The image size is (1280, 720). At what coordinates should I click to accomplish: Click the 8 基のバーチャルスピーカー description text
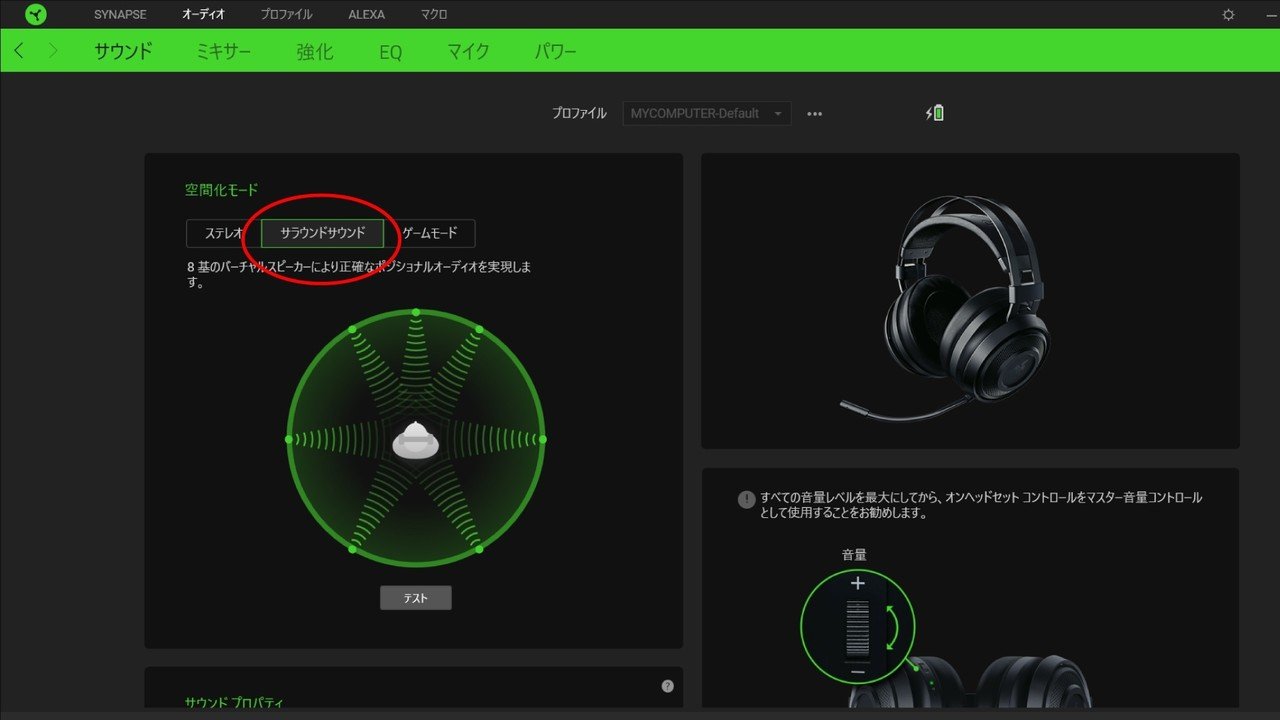click(x=359, y=275)
